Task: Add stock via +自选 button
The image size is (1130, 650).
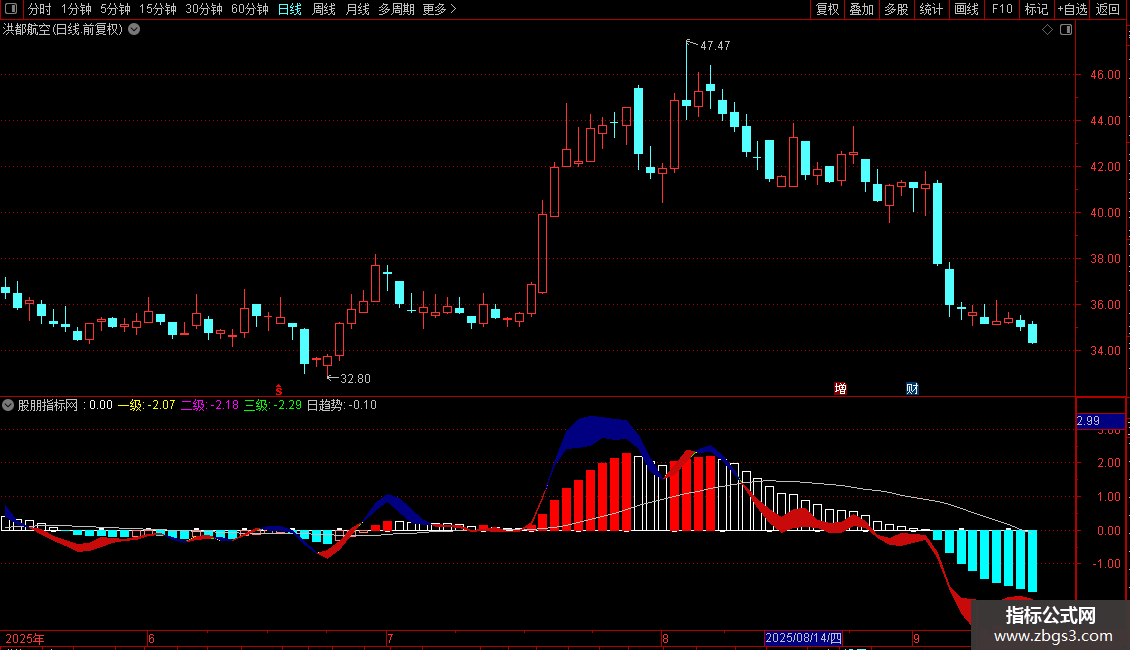Action: pos(1072,9)
